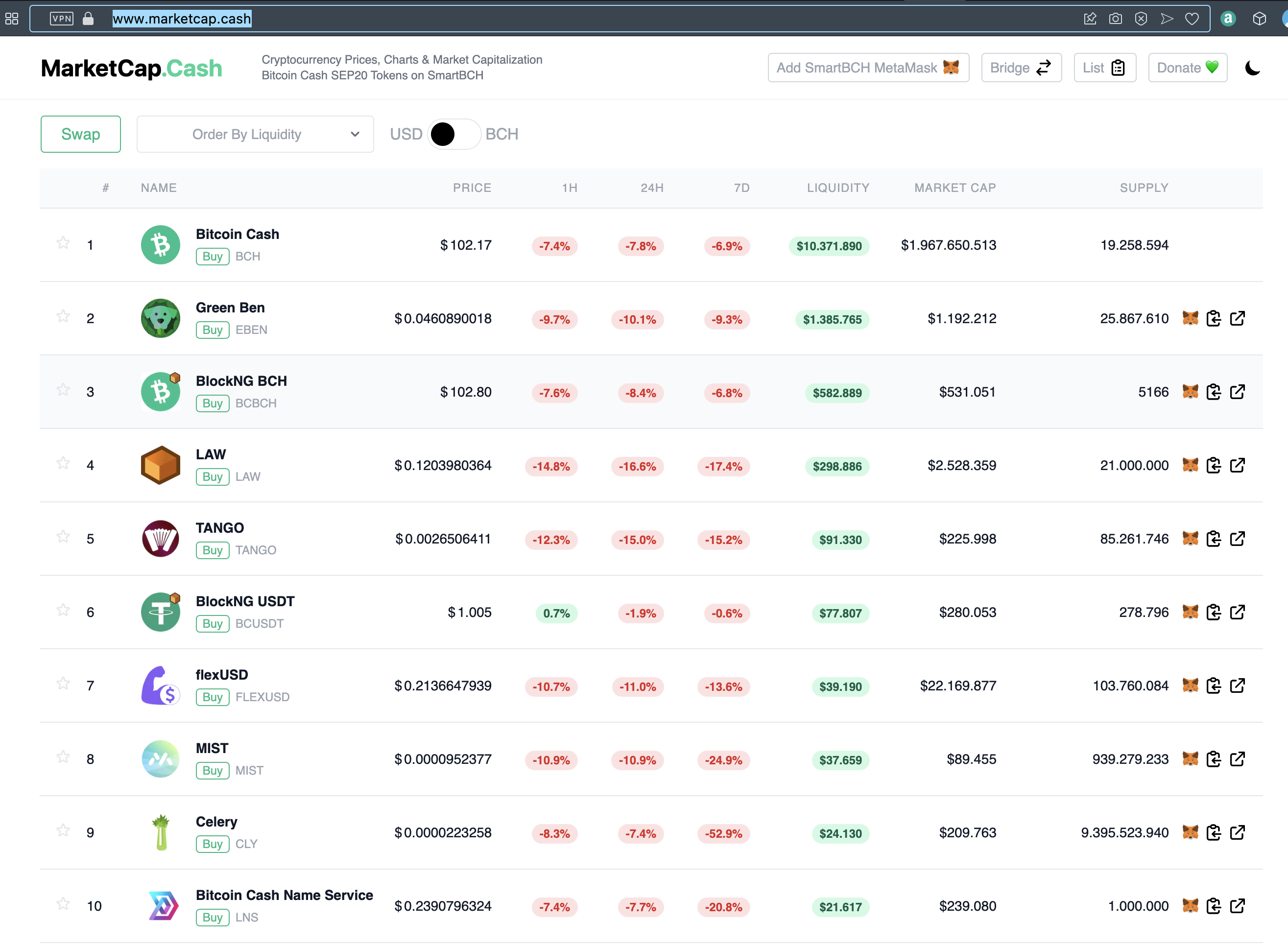
Task: Favorite Bitcoin Cash with star
Action: tap(63, 243)
